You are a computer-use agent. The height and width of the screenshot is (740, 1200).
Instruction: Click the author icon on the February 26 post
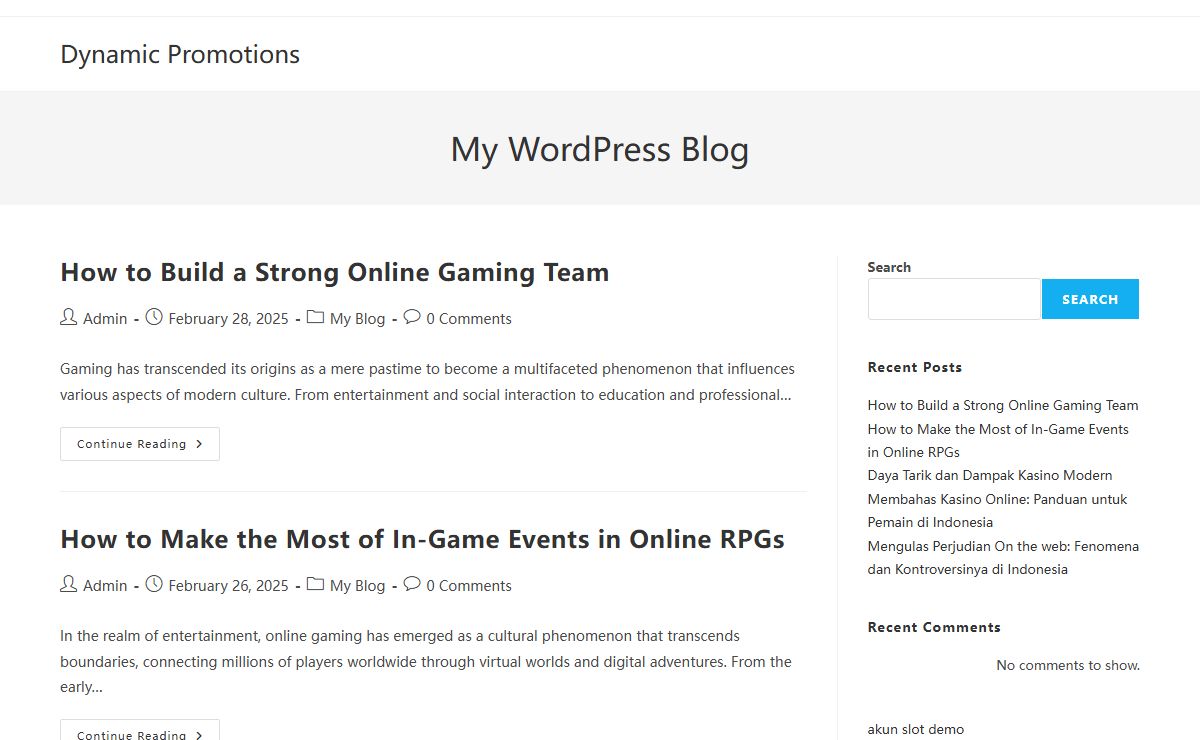pos(68,585)
